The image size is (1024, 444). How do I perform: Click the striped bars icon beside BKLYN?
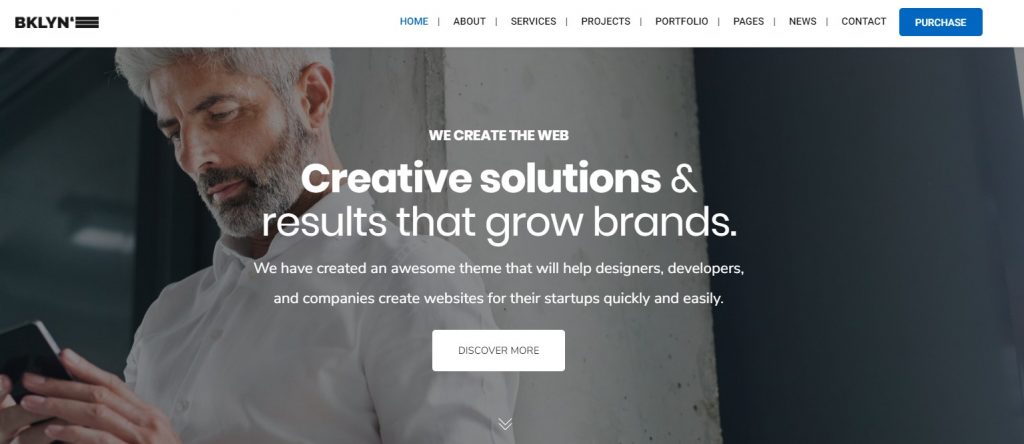point(88,22)
